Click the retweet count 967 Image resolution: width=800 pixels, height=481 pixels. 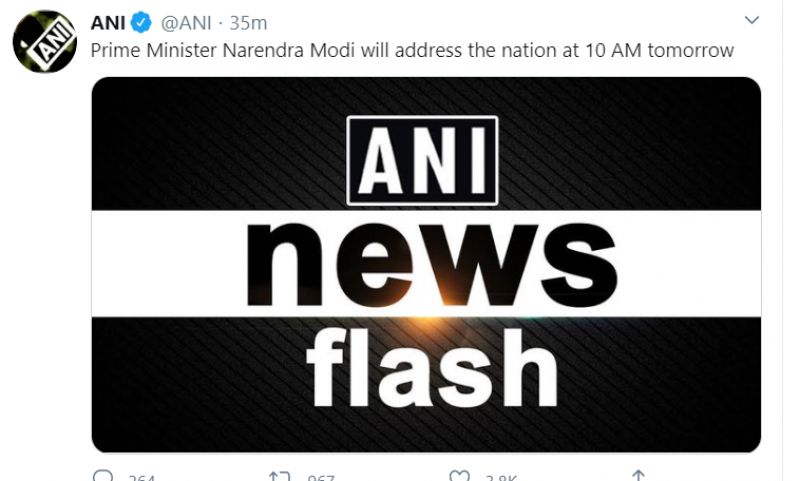click(x=320, y=478)
